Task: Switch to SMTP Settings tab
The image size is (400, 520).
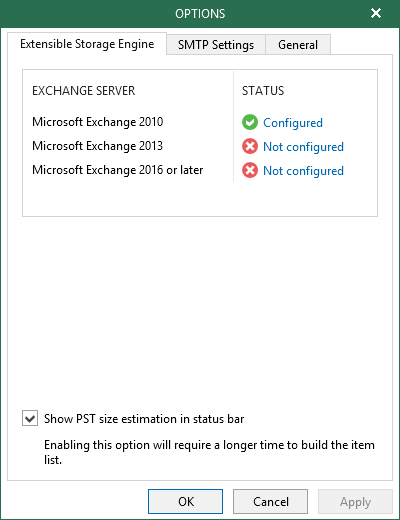Action: [216, 45]
